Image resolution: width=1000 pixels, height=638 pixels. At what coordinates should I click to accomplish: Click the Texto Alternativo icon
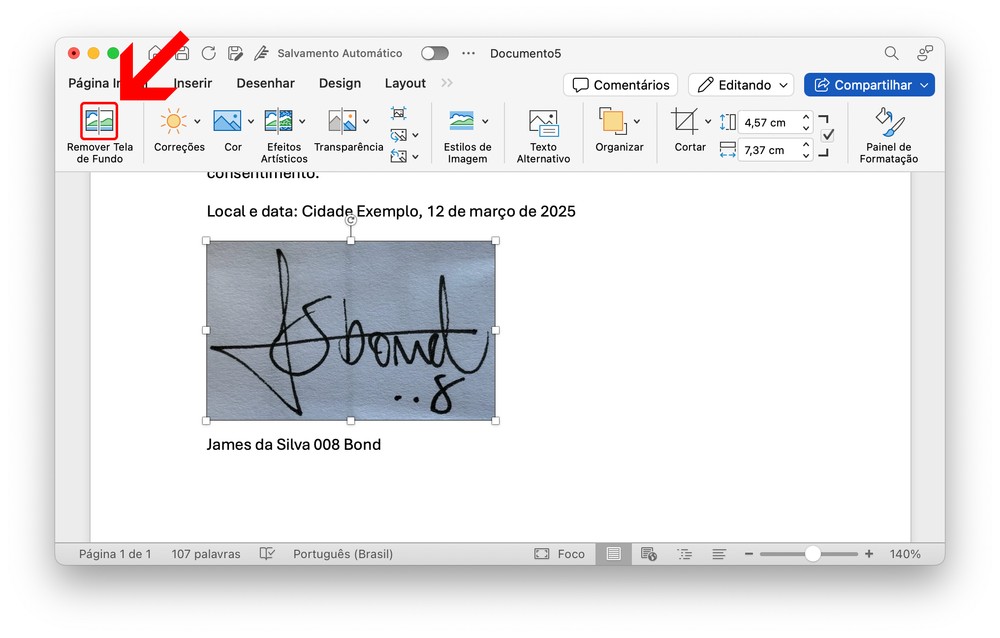tap(543, 123)
